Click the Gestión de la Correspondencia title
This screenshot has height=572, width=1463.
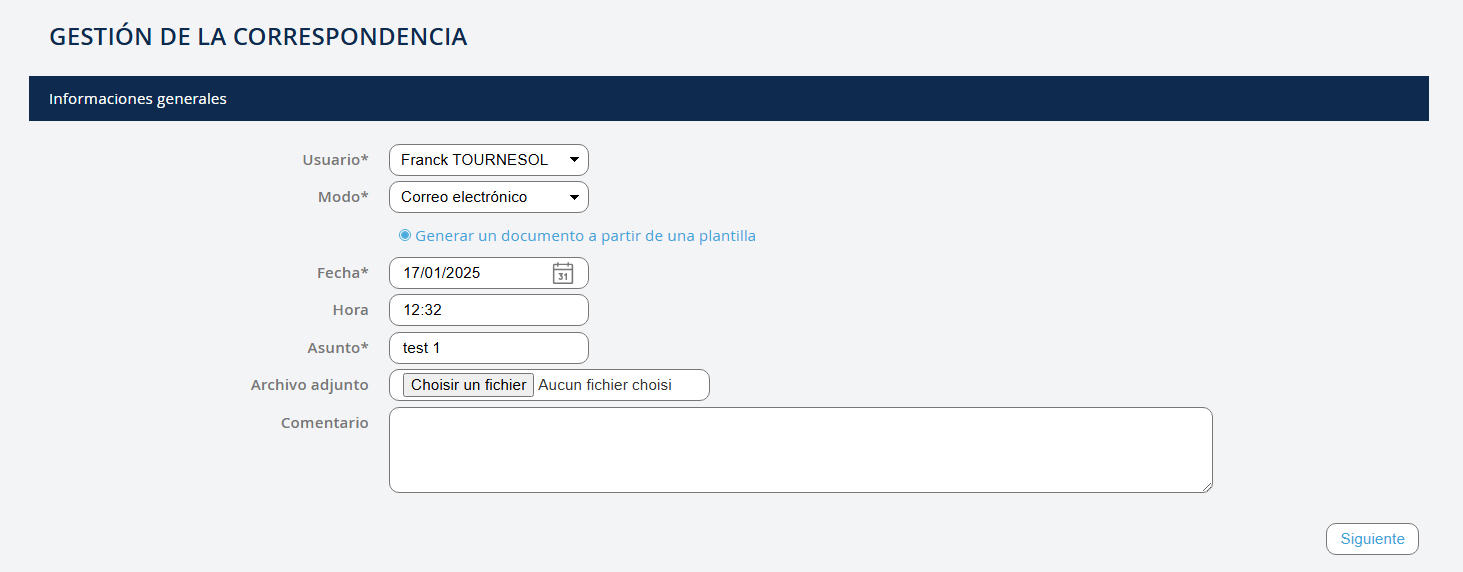pos(258,37)
